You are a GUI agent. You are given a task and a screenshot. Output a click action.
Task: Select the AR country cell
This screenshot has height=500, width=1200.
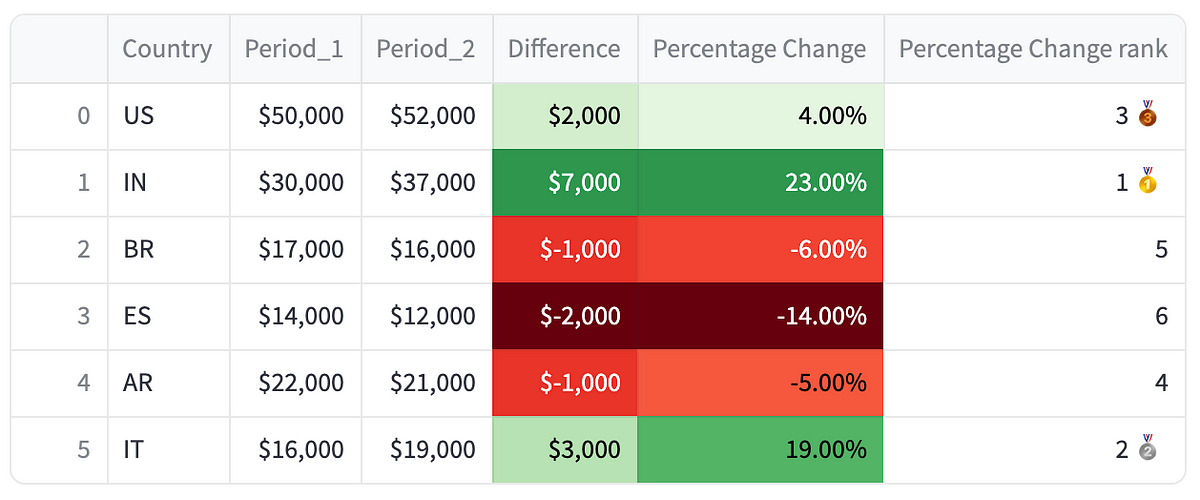pos(168,382)
